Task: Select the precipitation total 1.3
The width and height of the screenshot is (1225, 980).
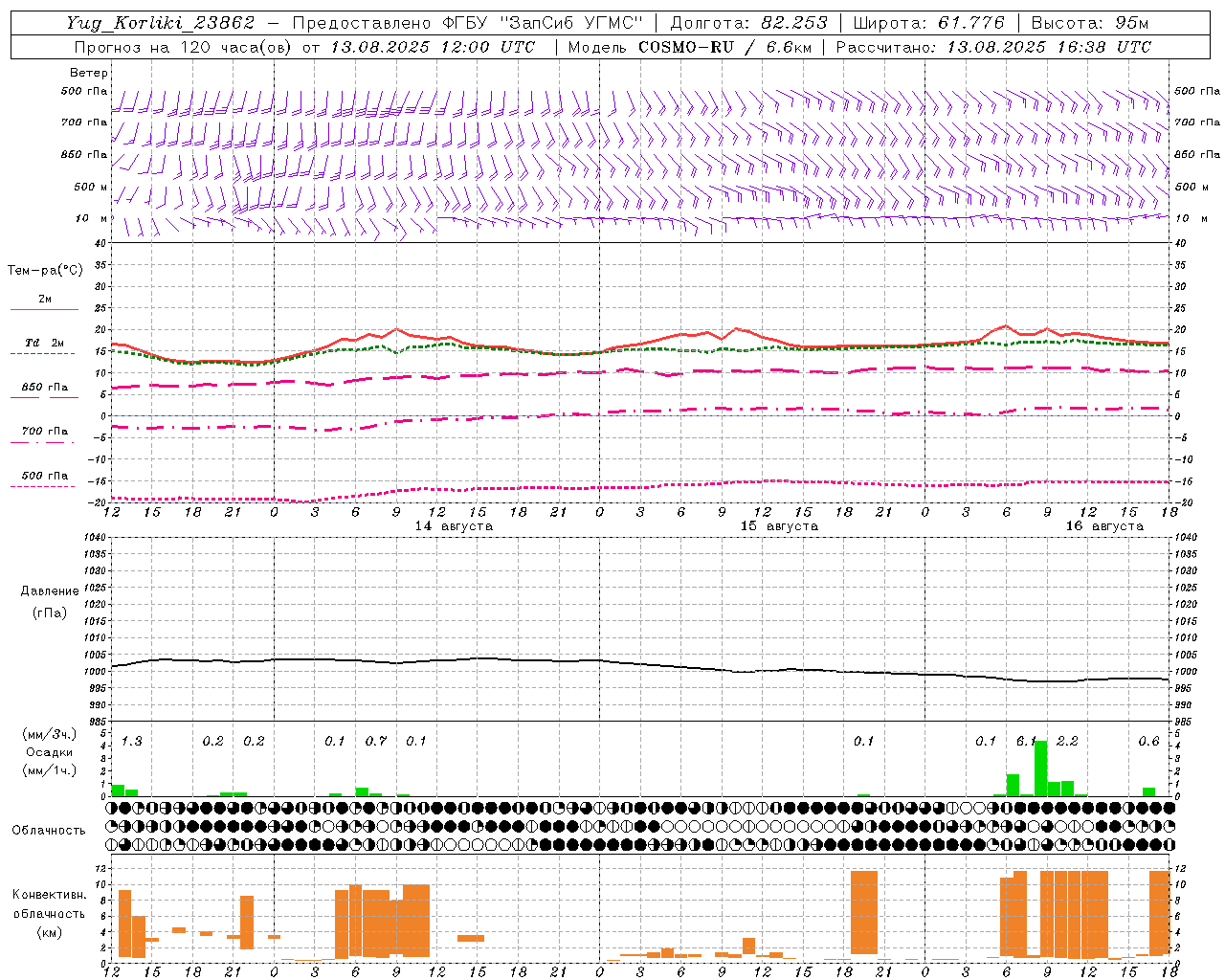Action: pyautogui.click(x=132, y=742)
